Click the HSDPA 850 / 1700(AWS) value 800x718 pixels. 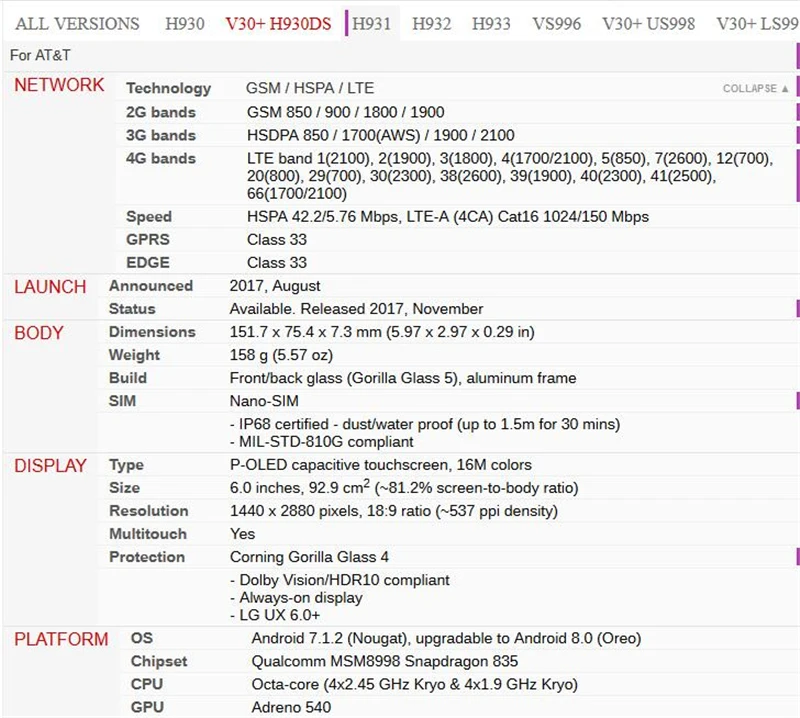point(381,135)
